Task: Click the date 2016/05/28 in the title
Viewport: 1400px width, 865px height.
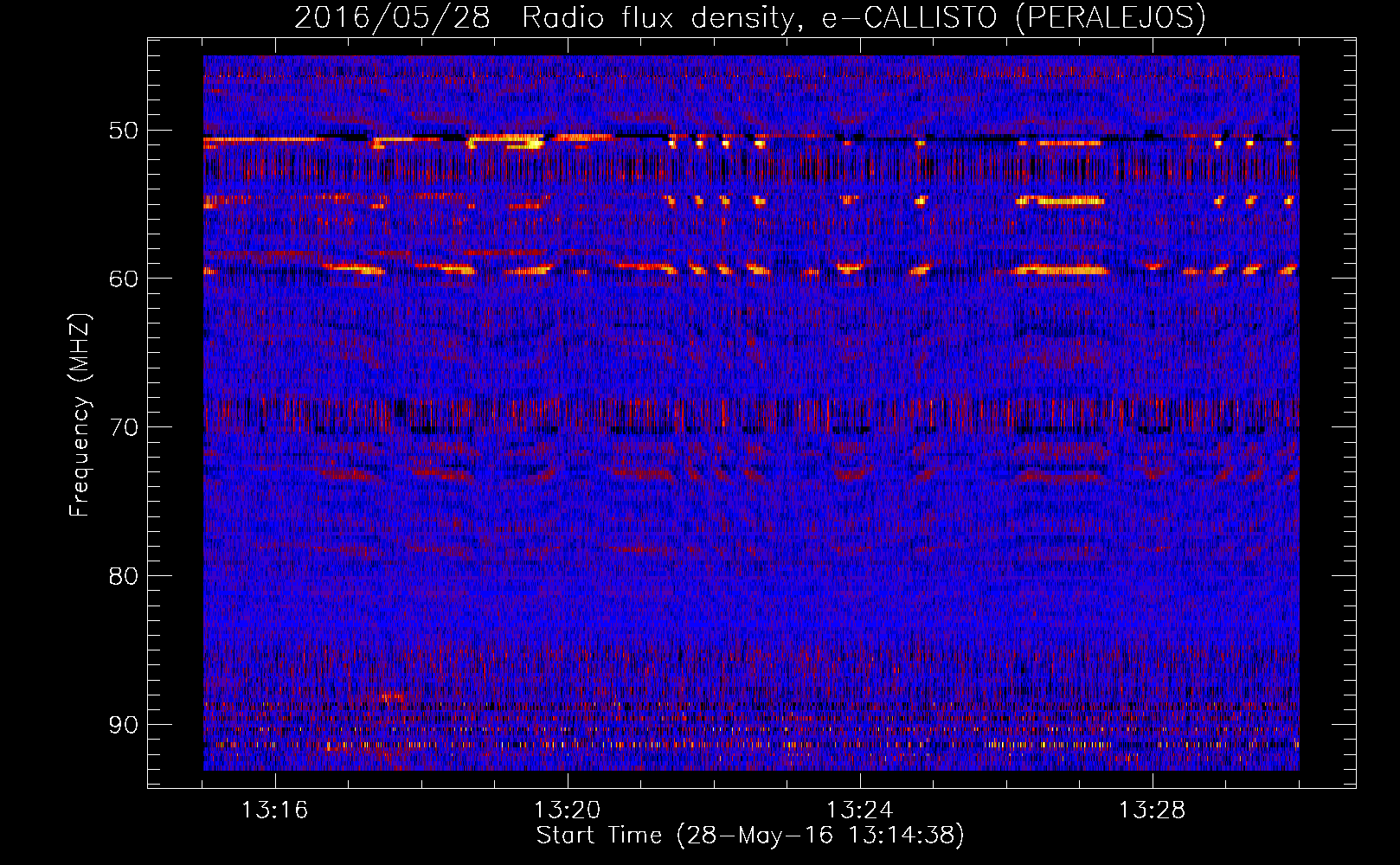Action: click(392, 17)
